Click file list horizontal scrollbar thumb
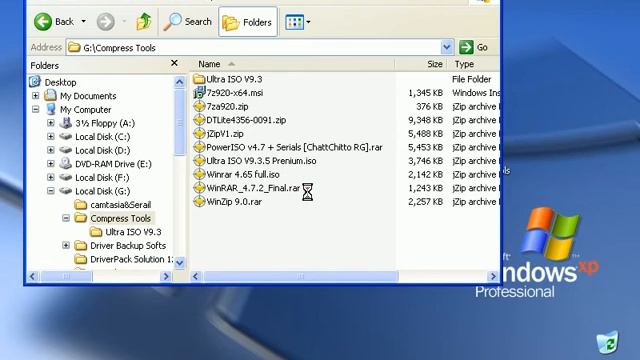The width and height of the screenshot is (640, 360). [x=301, y=276]
